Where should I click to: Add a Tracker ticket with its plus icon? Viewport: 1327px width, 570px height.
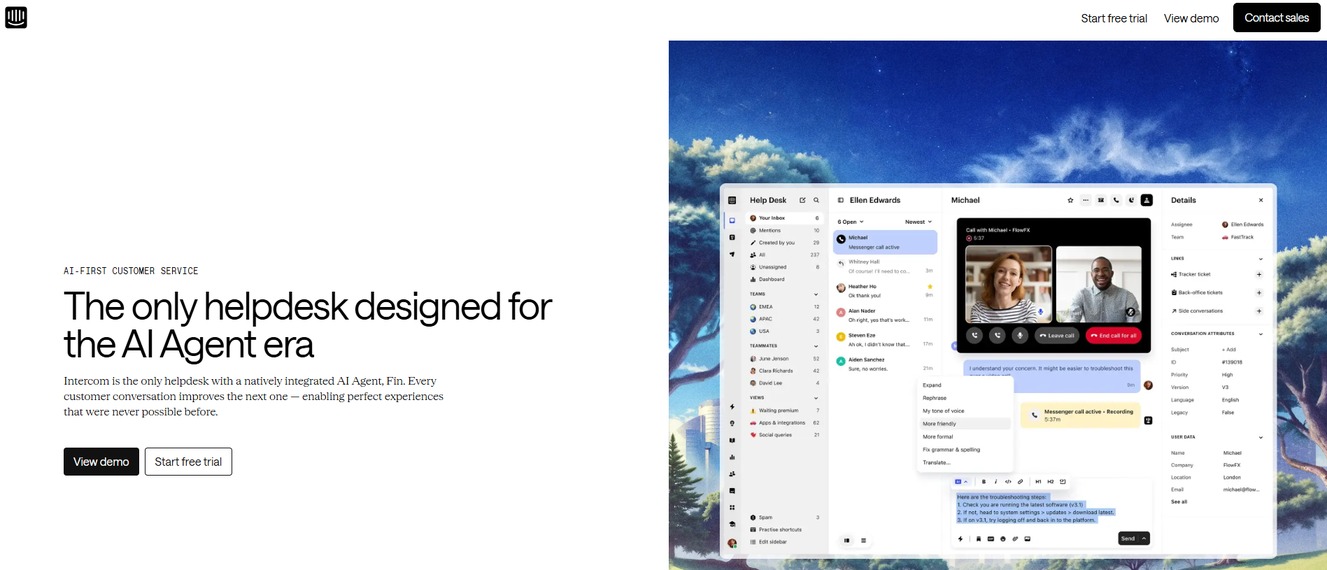click(1259, 274)
